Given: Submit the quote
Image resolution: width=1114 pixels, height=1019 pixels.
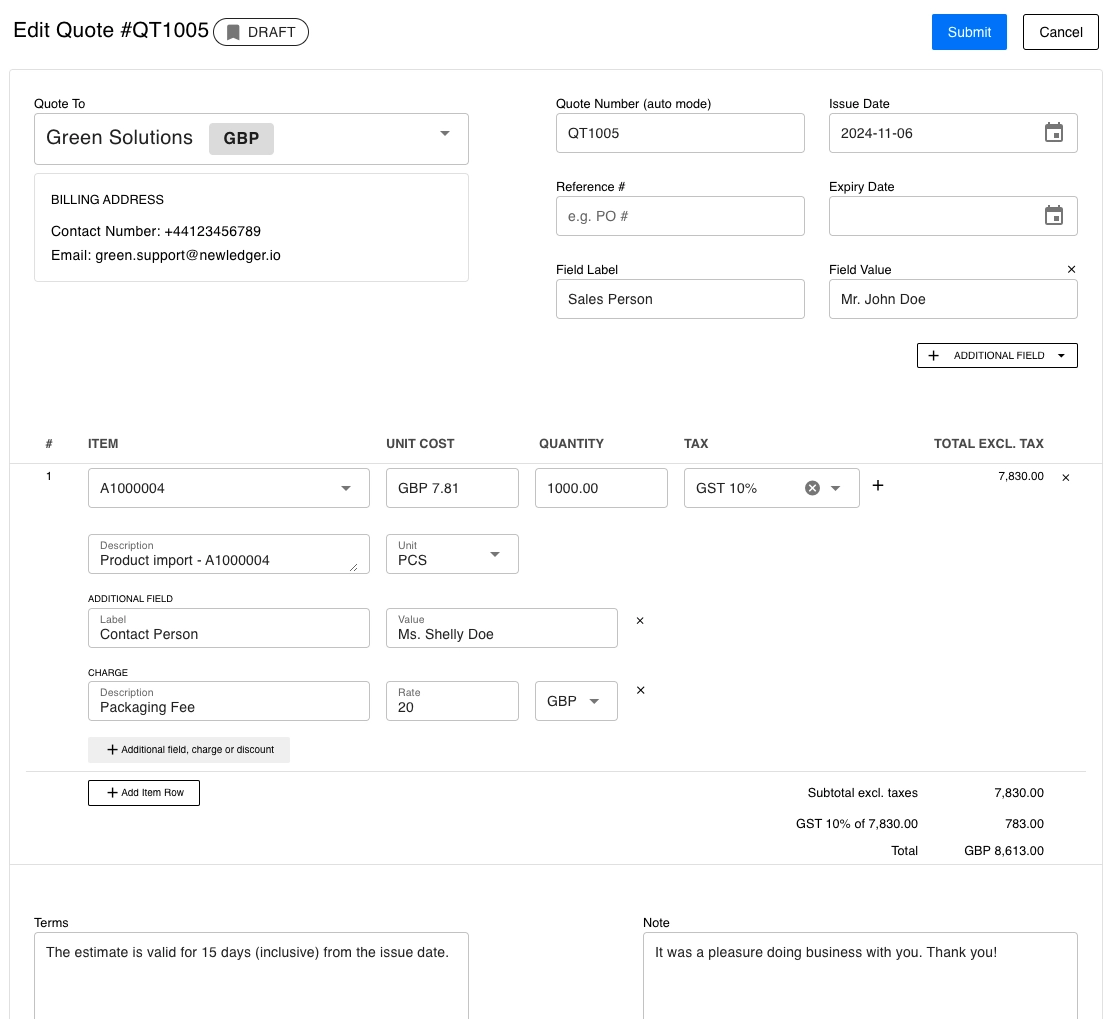Looking at the screenshot, I should (968, 31).
